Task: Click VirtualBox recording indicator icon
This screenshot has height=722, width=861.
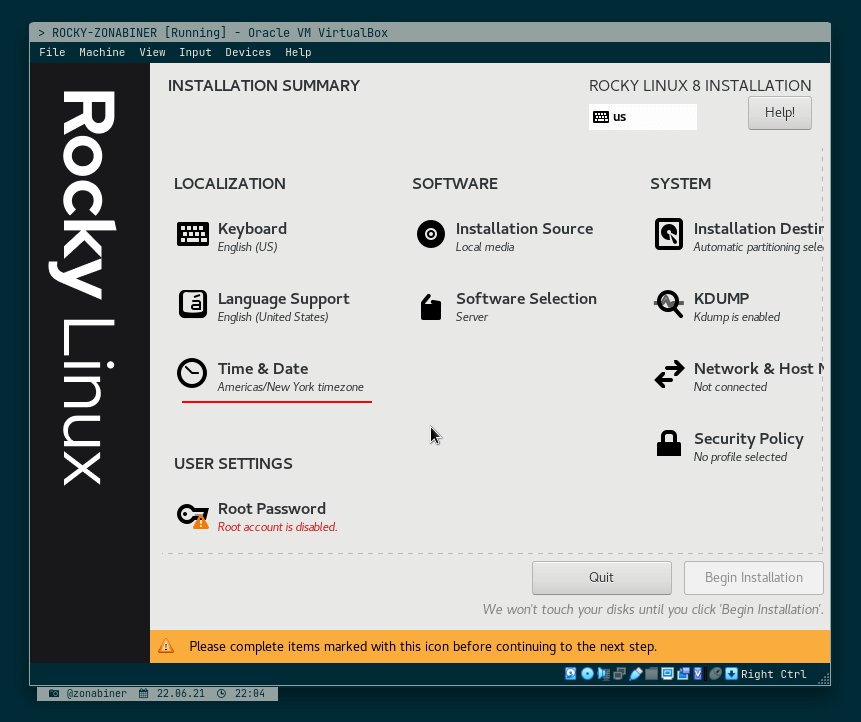Action: pyautogui.click(x=683, y=674)
